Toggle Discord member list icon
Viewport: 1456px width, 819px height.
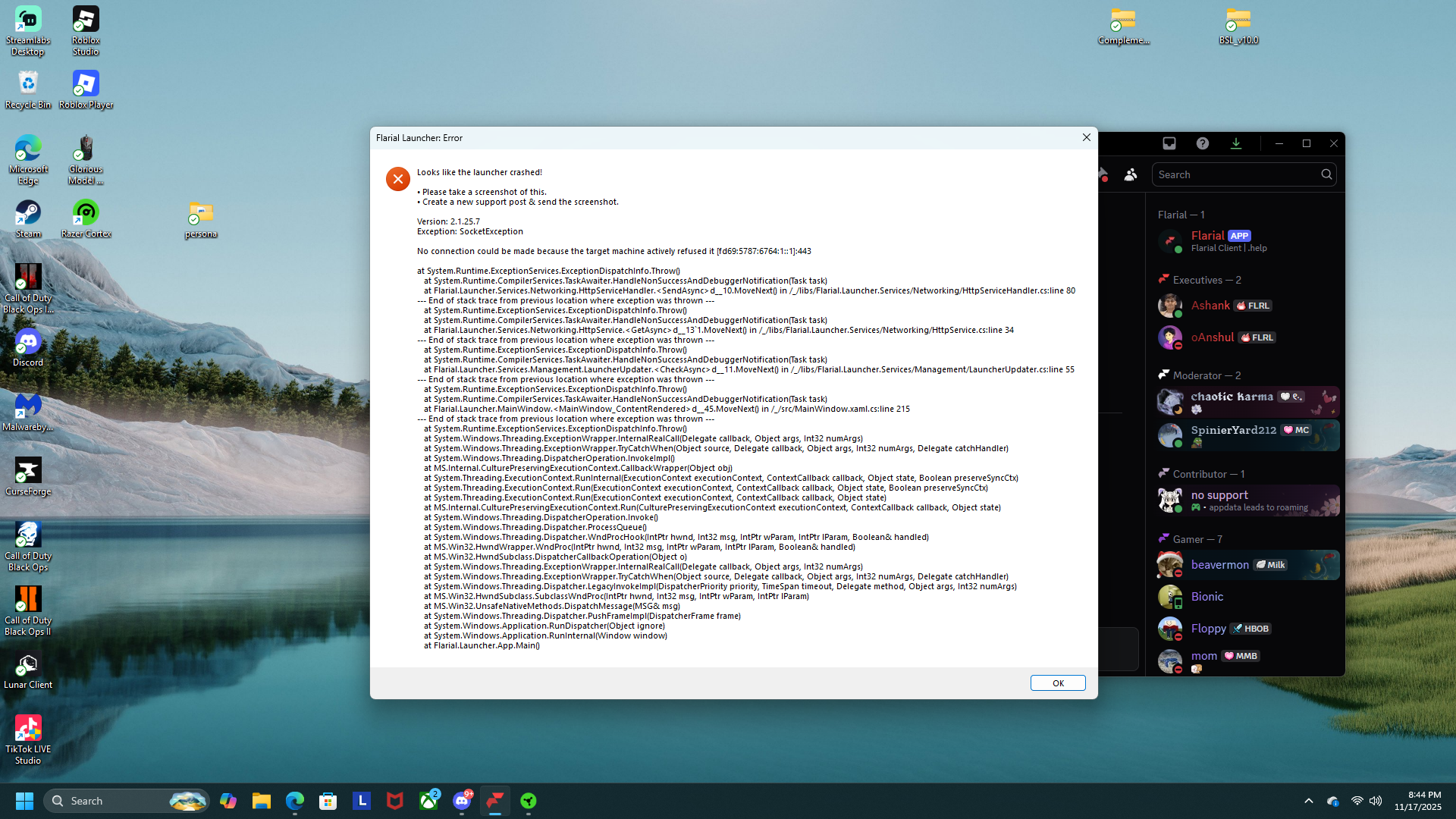1131,174
